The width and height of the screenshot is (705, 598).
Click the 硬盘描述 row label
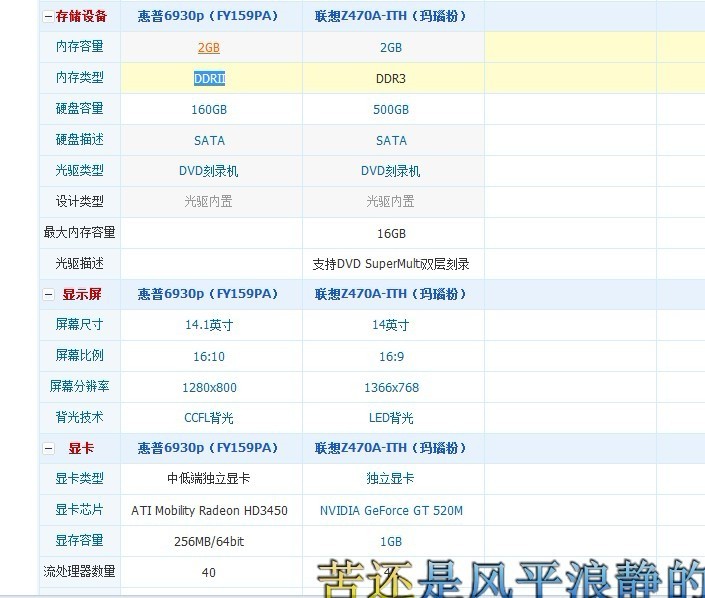point(80,139)
